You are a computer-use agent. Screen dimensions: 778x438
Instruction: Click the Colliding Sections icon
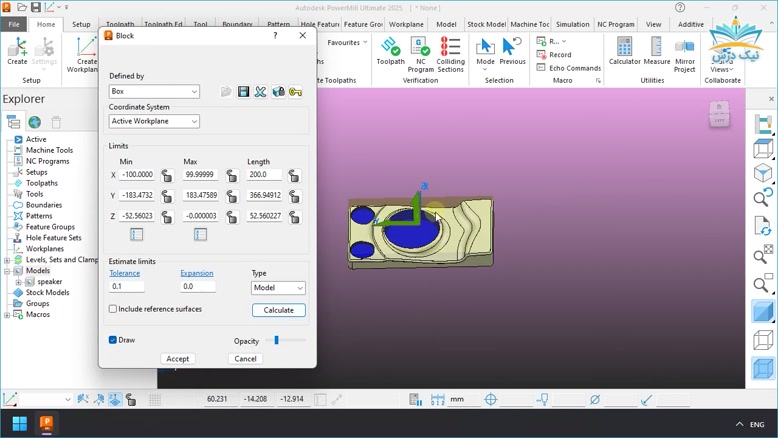(x=451, y=54)
